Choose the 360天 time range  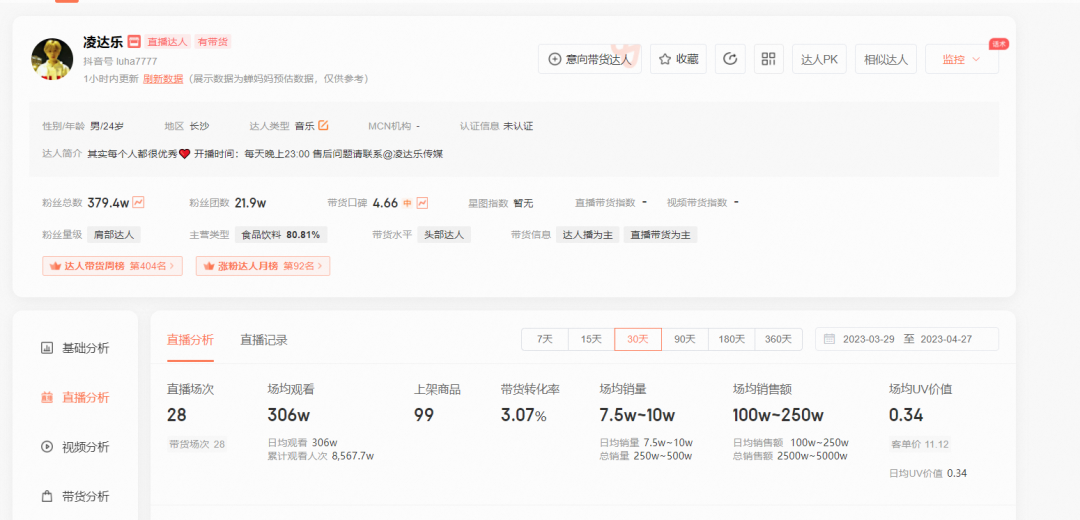[778, 340]
